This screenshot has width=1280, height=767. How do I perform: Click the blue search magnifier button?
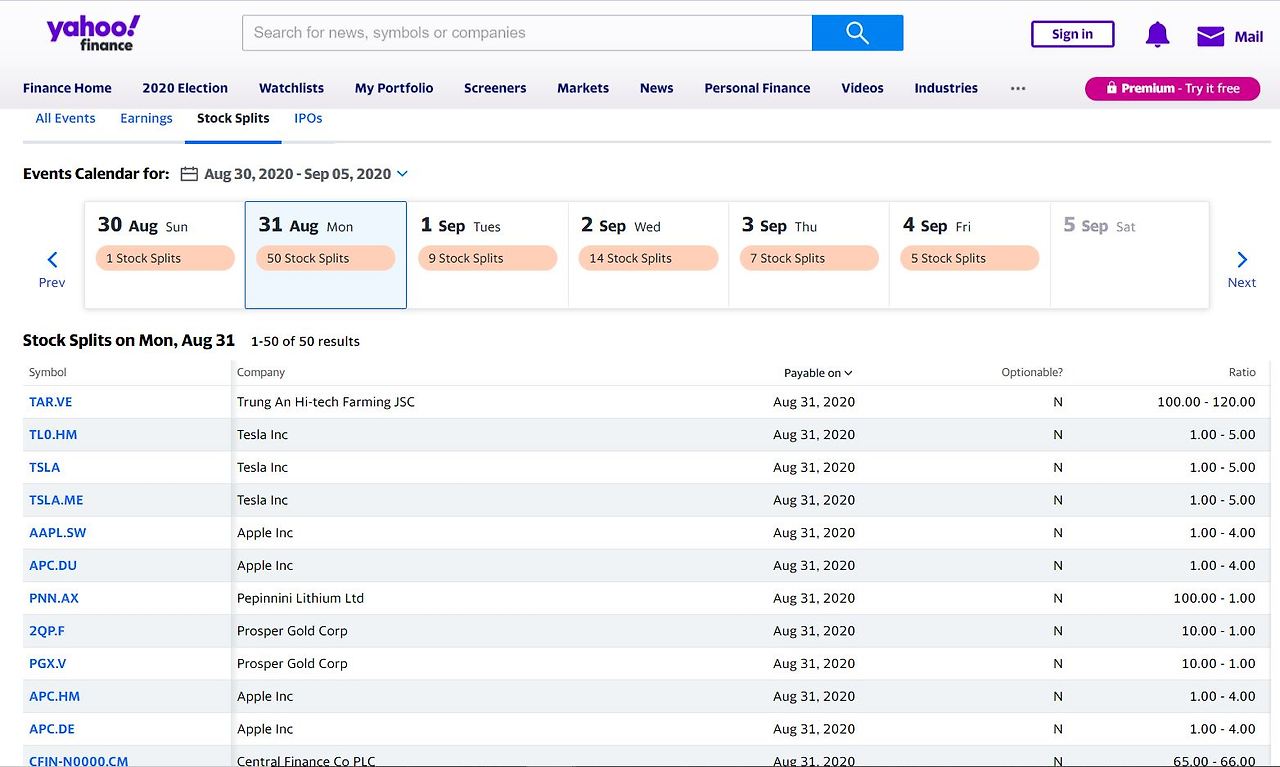tap(857, 33)
